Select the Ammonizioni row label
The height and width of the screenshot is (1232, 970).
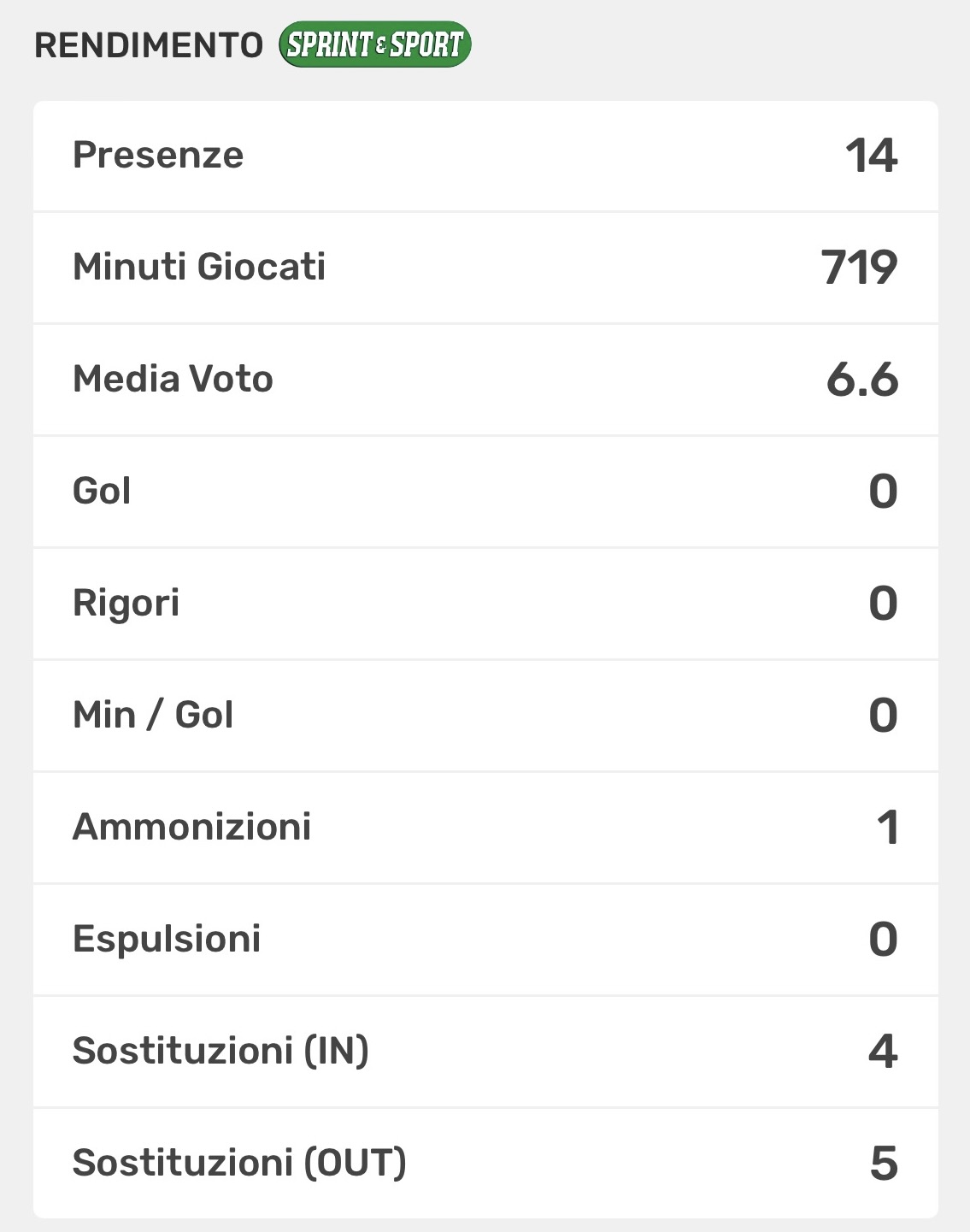point(191,827)
